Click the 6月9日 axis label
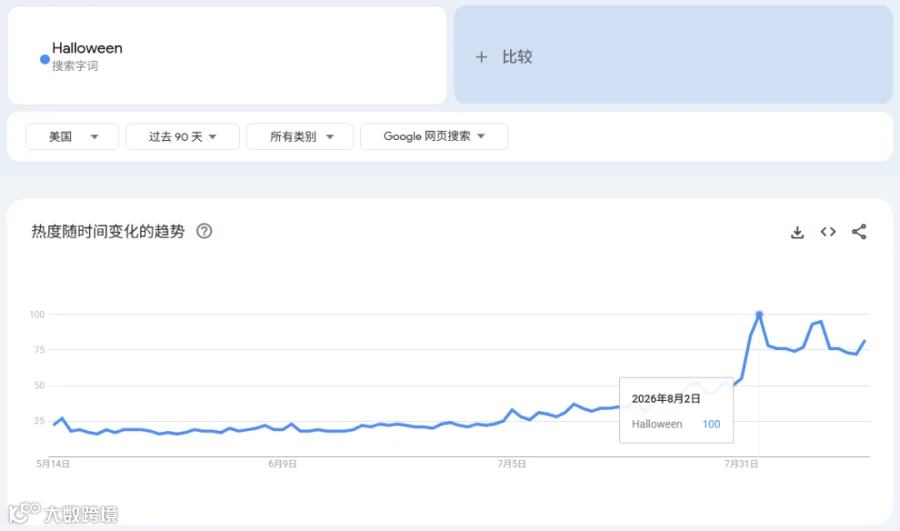The image size is (900, 531). click(282, 464)
